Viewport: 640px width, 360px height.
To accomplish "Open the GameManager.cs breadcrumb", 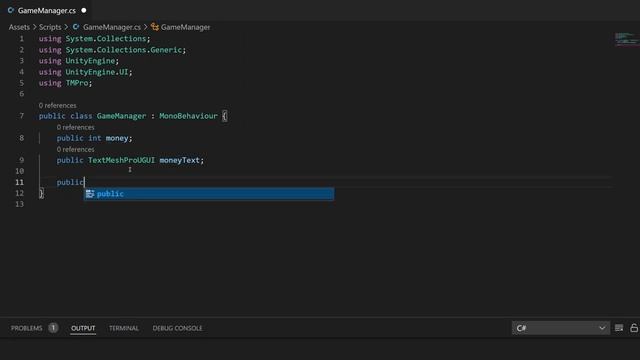I will point(112,27).
